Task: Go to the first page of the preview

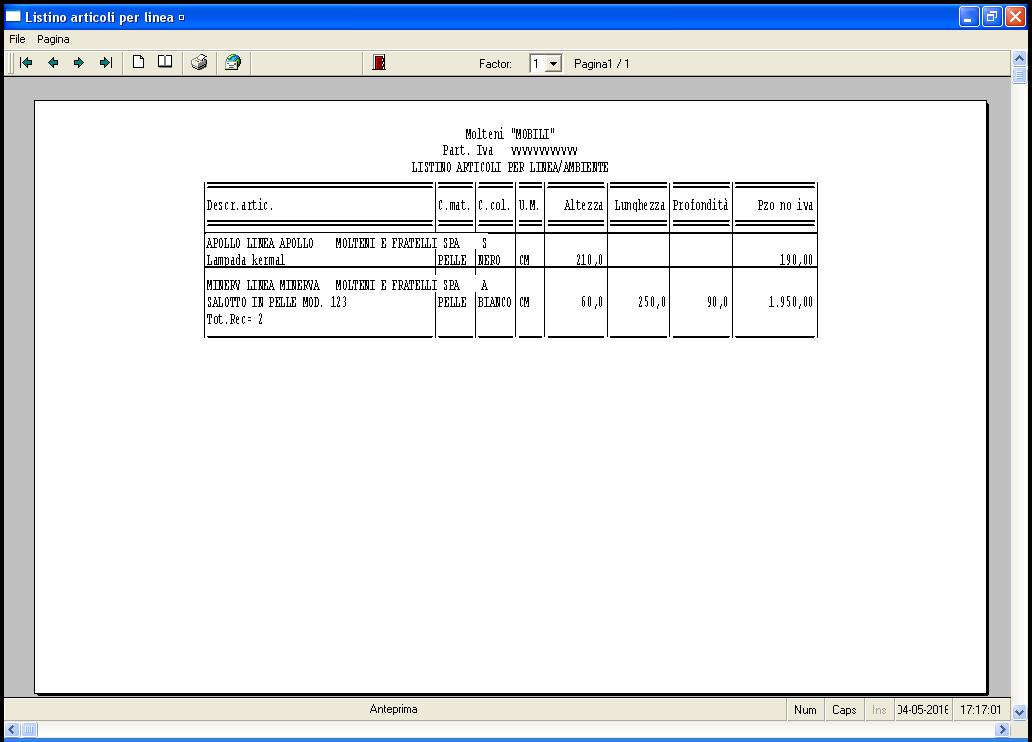Action: pos(26,63)
